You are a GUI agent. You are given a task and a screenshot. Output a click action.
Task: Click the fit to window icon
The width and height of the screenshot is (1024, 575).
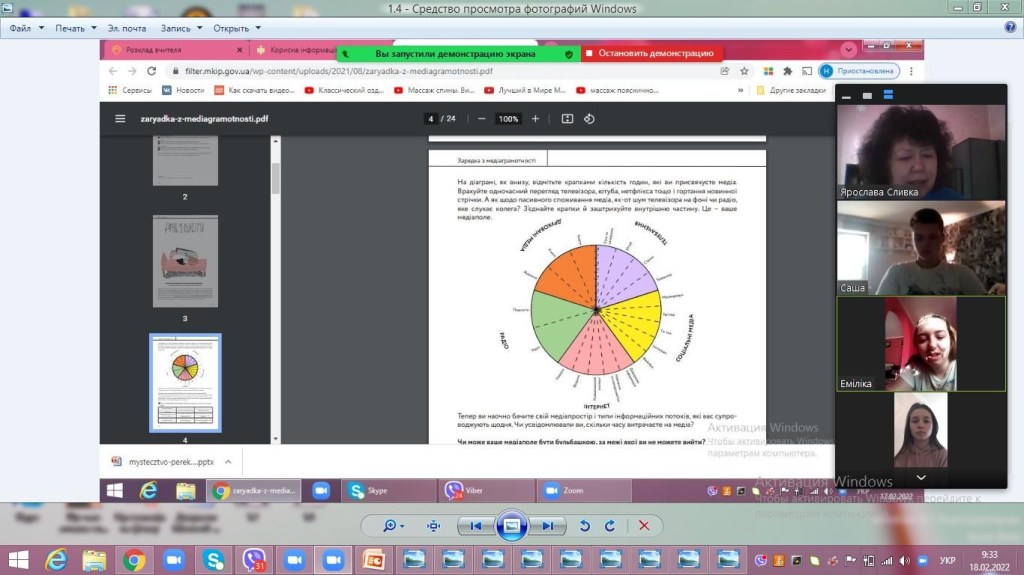coord(434,525)
